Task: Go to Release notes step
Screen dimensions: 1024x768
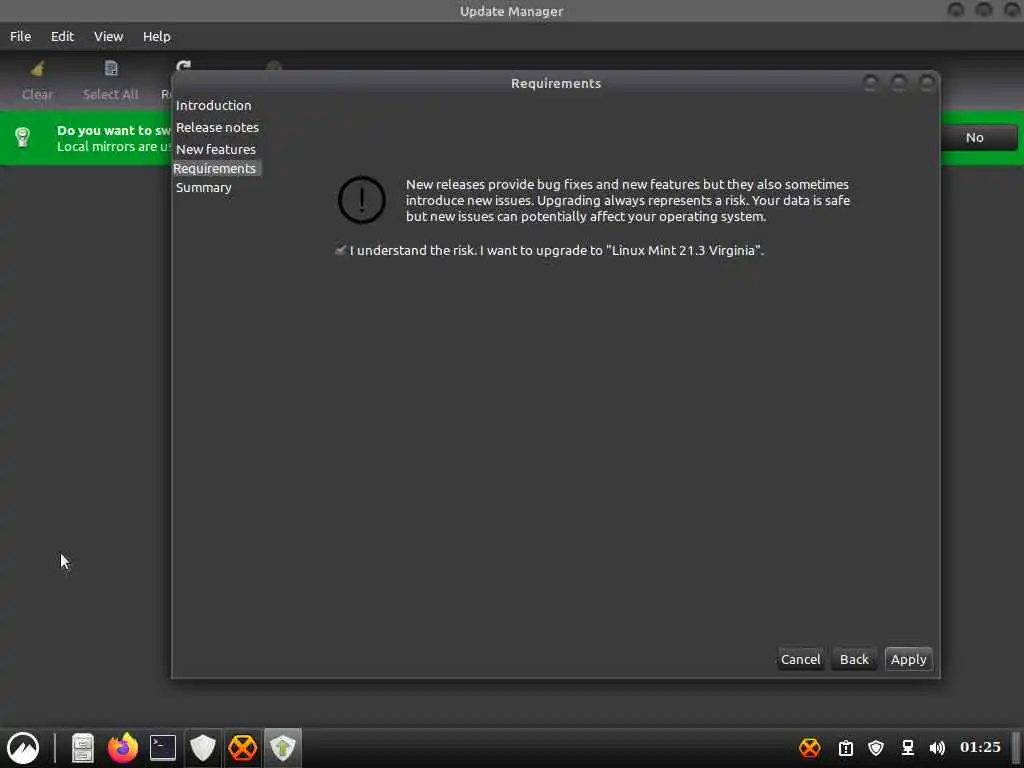Action: tap(217, 127)
